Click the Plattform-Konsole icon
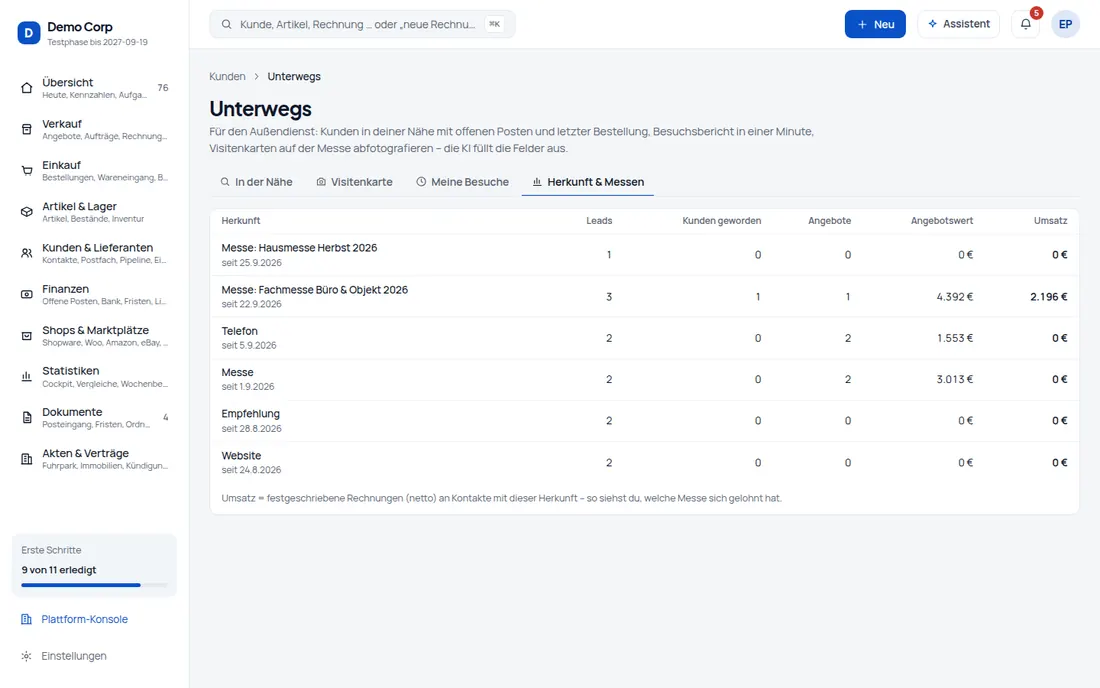Screen dimensions: 1100x688 pos(27,619)
